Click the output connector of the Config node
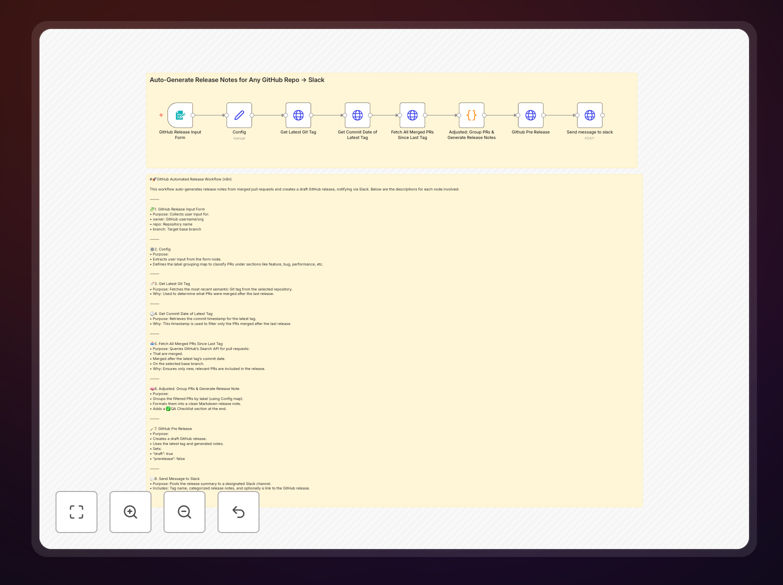This screenshot has width=783, height=585. pyautogui.click(x=252, y=115)
